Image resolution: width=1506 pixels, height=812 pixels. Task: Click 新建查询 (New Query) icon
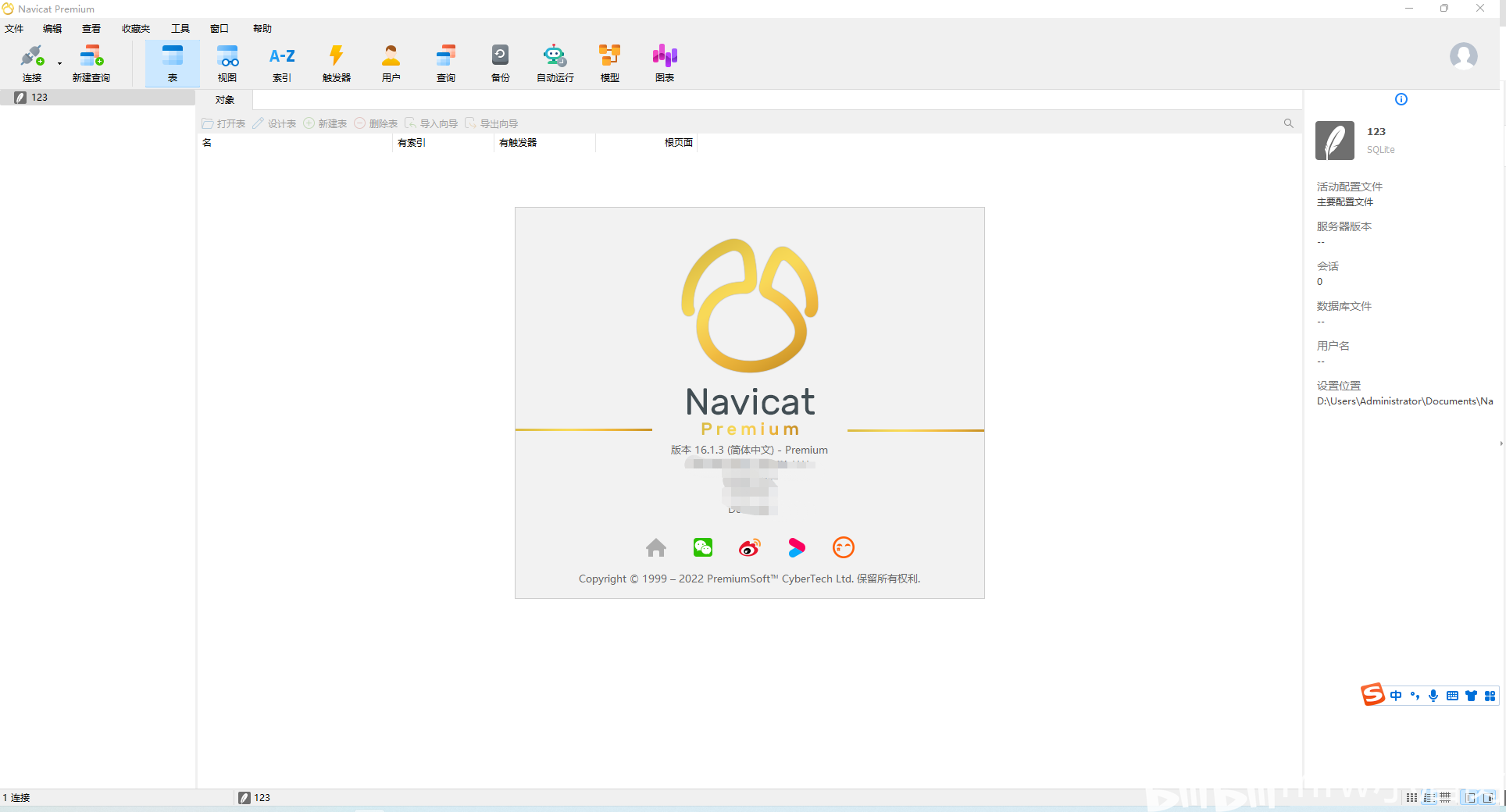click(x=91, y=63)
